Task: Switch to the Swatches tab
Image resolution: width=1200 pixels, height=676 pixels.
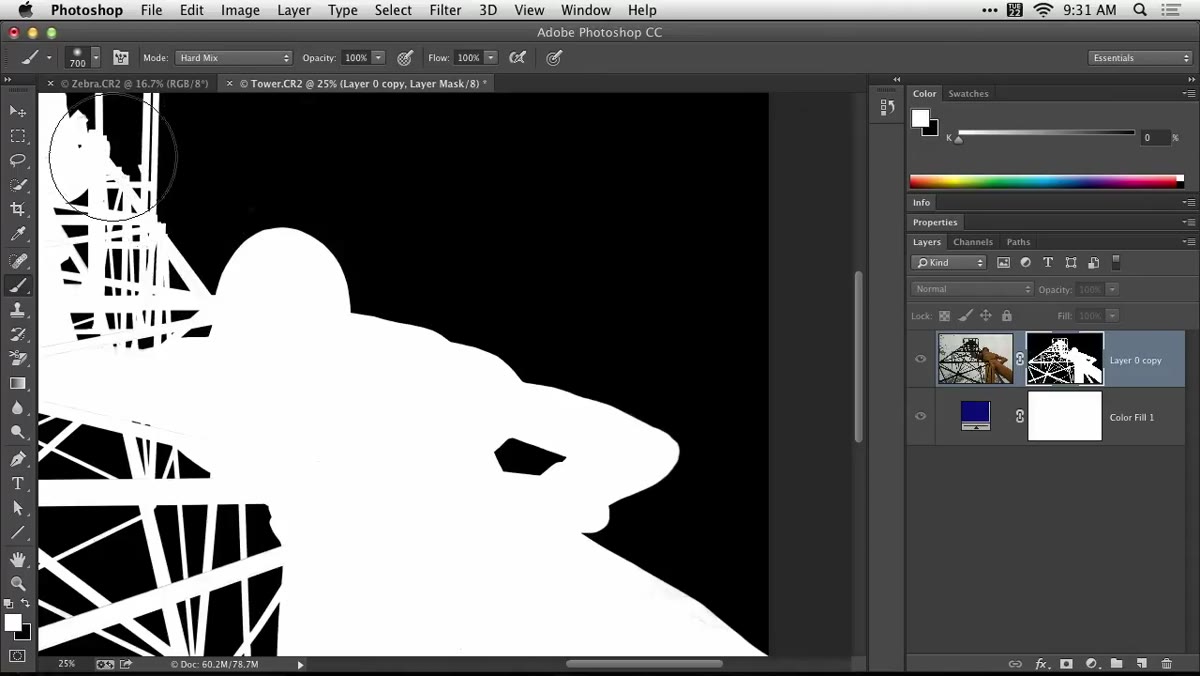Action: click(968, 94)
